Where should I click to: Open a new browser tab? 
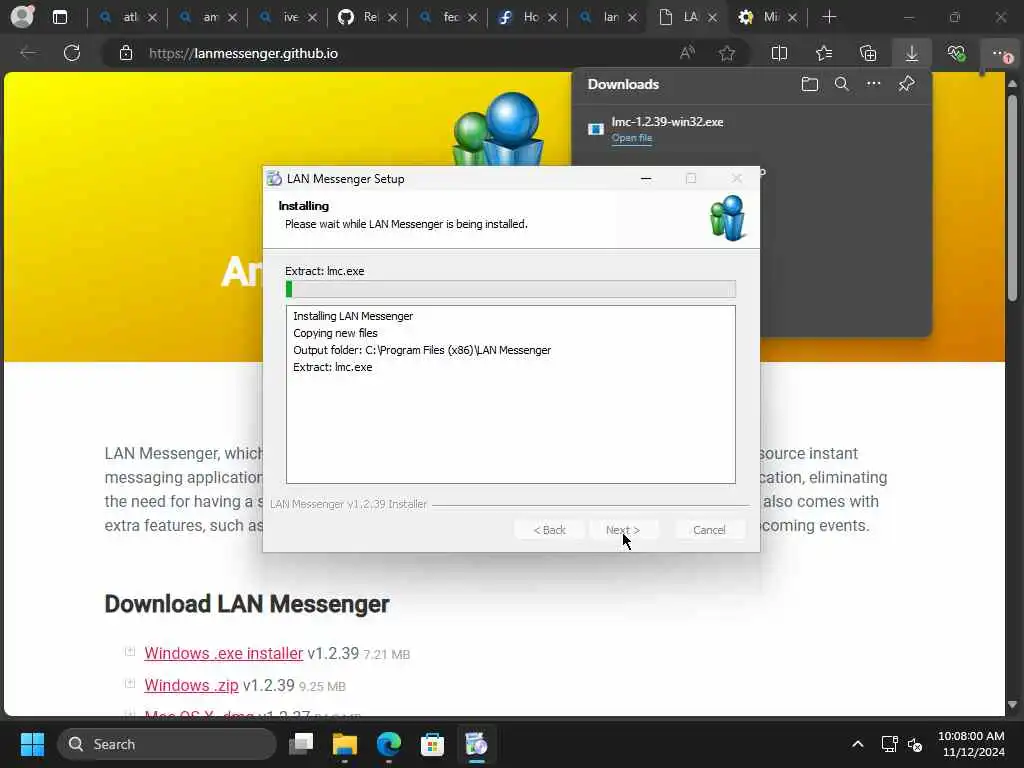click(x=829, y=17)
